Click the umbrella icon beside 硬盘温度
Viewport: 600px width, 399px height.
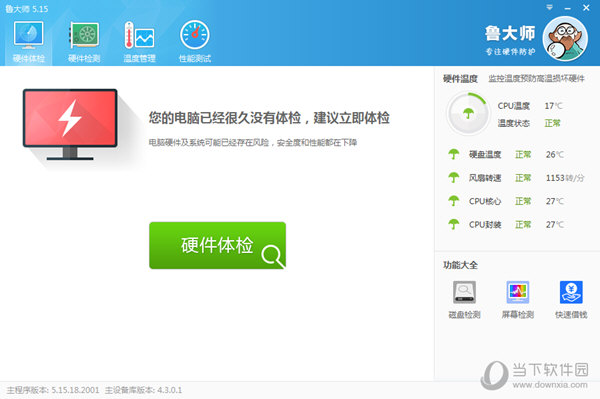click(454, 154)
